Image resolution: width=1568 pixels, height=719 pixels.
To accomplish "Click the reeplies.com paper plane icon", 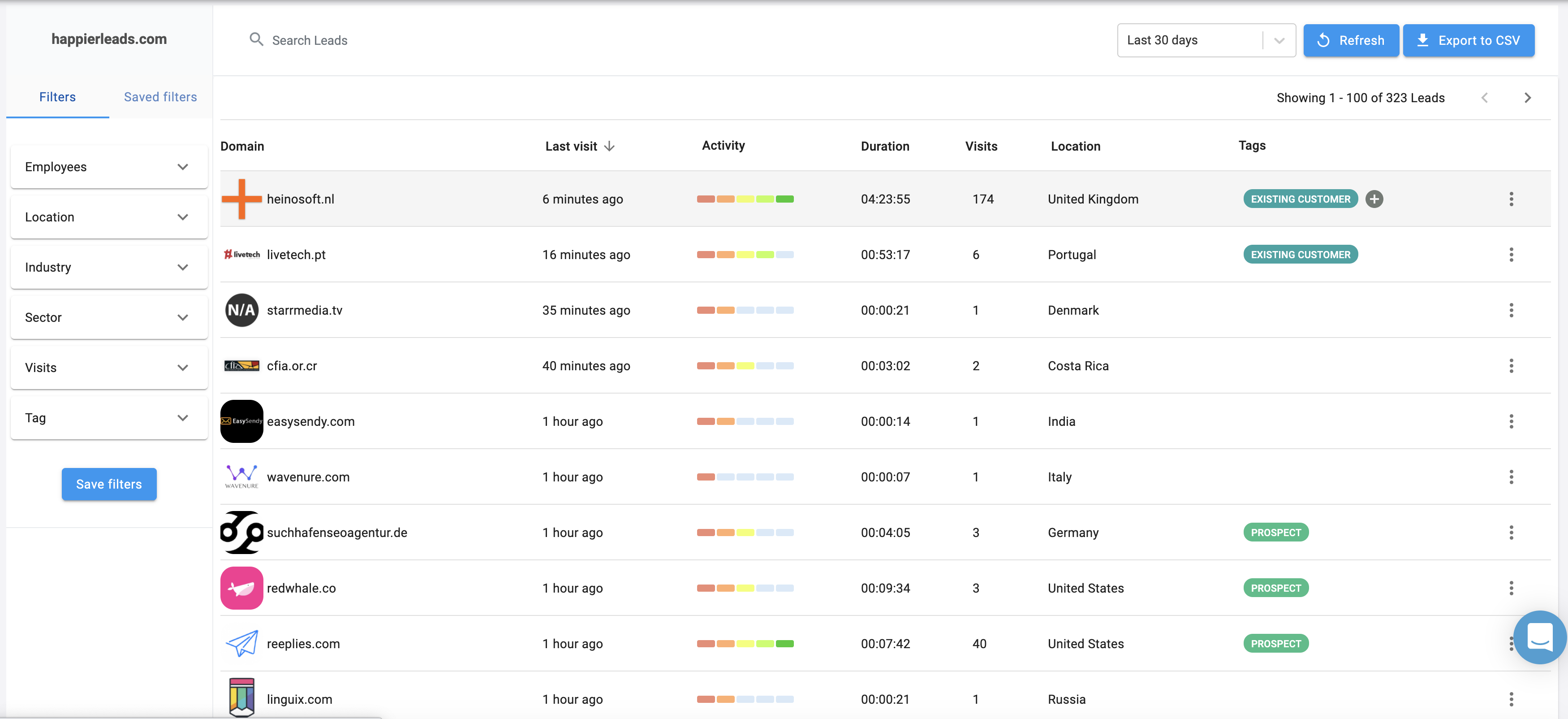I will pos(241,643).
